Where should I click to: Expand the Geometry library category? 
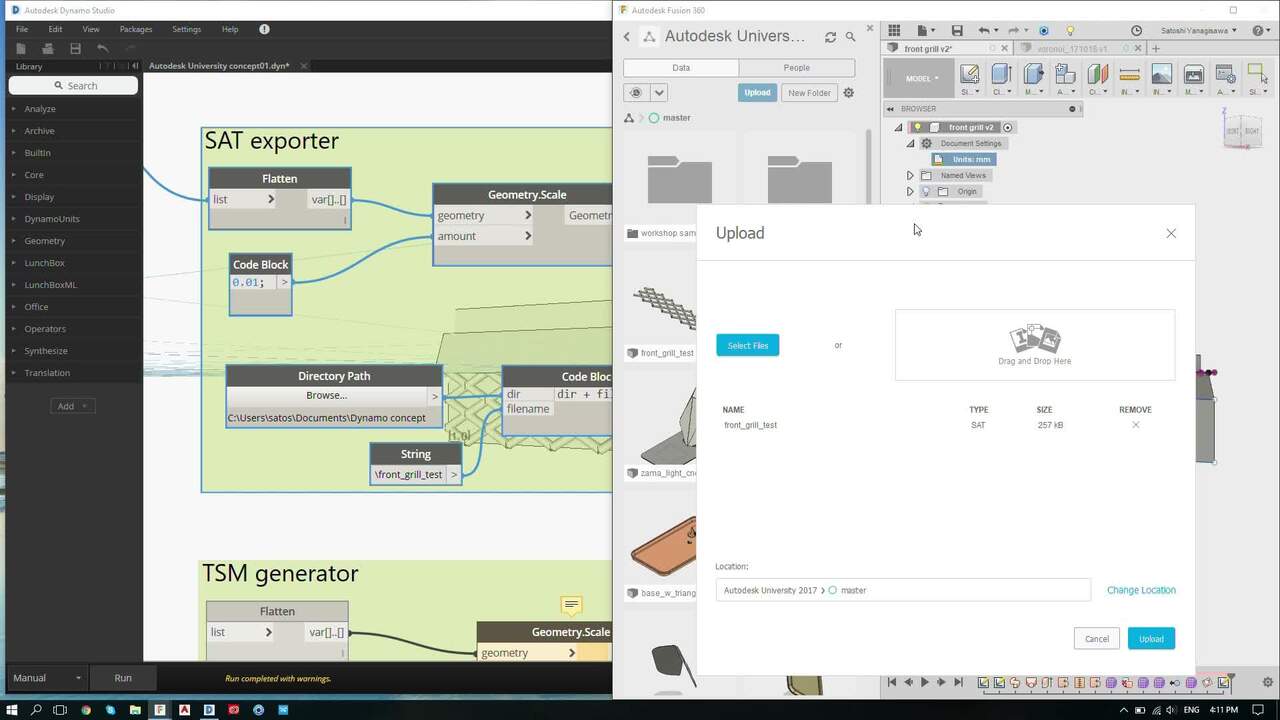tap(14, 241)
